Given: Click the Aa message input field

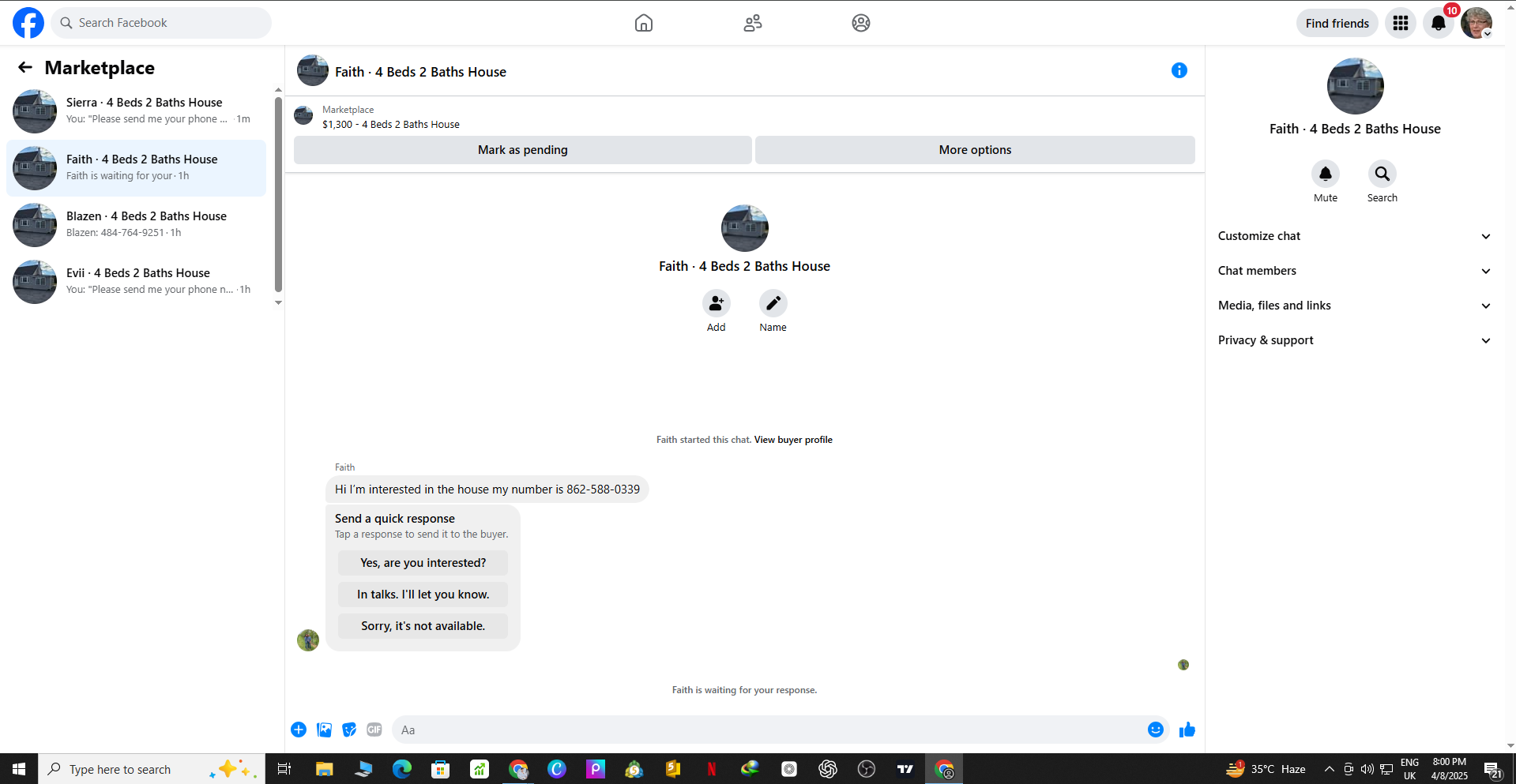Looking at the screenshot, I should 770,730.
